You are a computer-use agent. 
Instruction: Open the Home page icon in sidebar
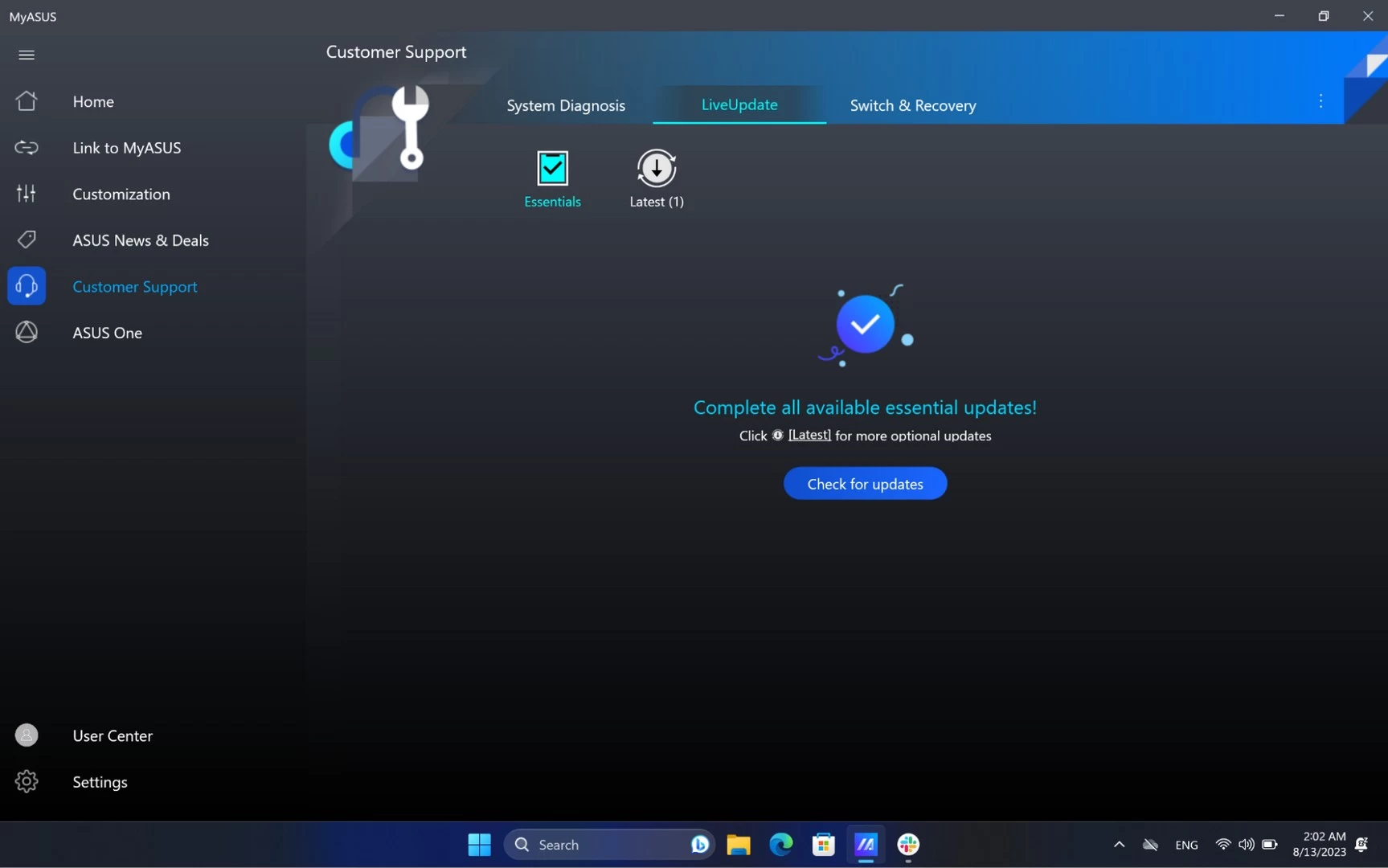[x=27, y=100]
